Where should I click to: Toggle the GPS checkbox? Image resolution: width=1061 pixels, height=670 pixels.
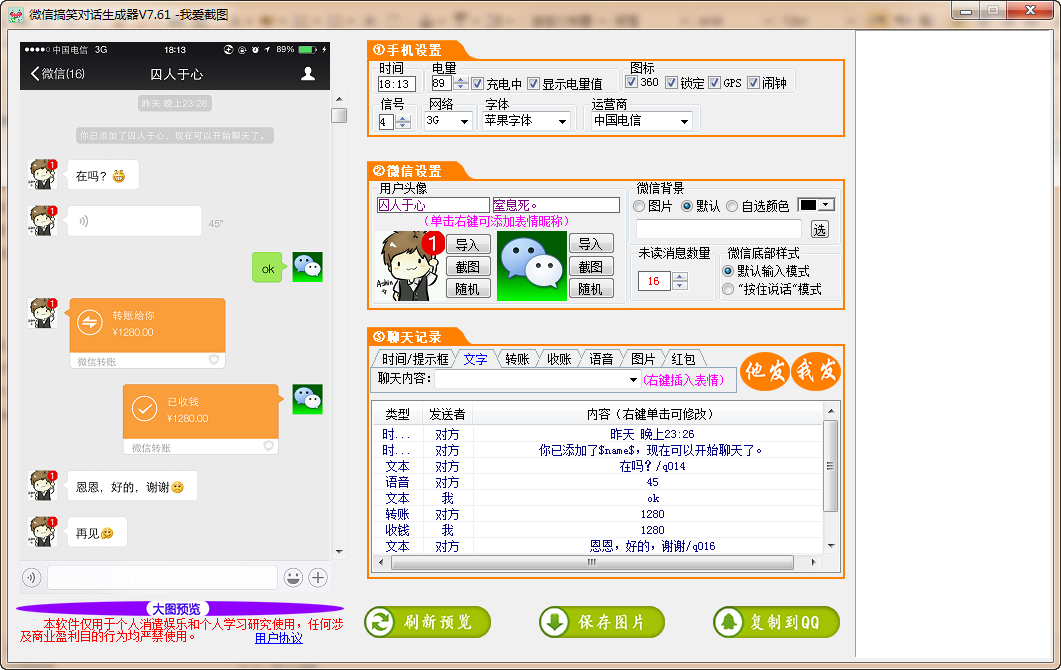pyautogui.click(x=715, y=82)
